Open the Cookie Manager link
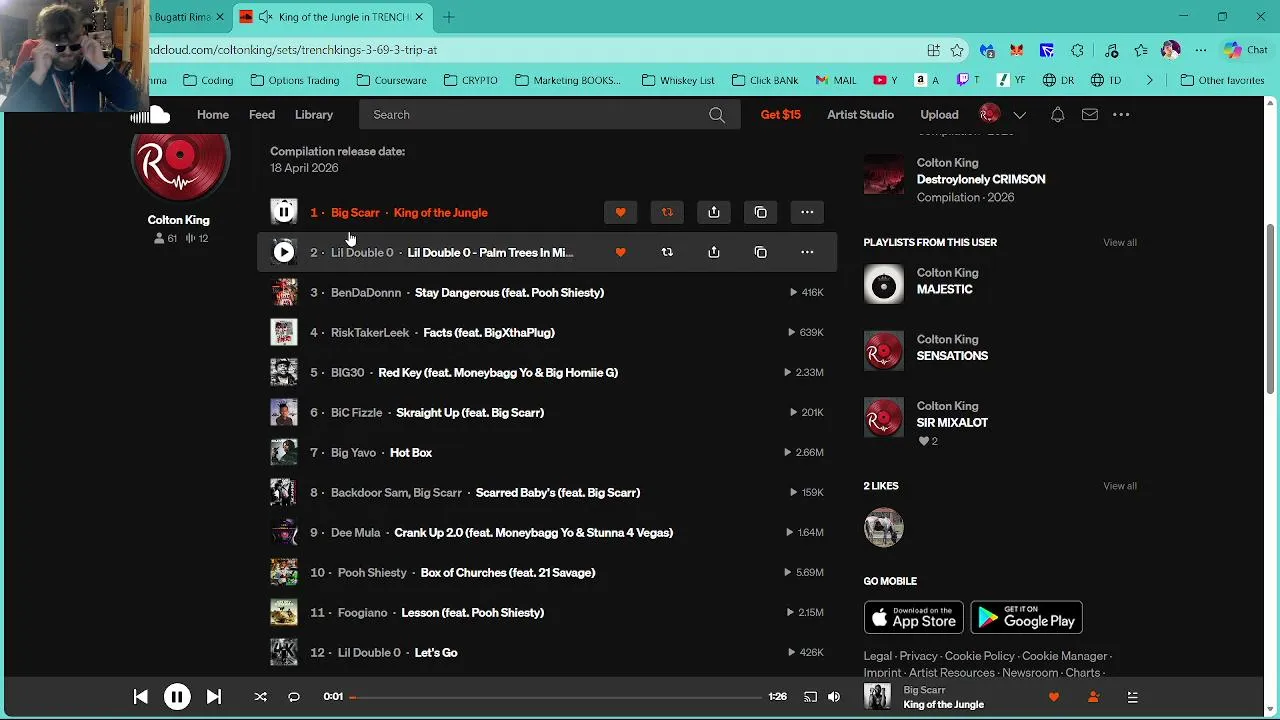Image resolution: width=1280 pixels, height=720 pixels. point(1064,656)
